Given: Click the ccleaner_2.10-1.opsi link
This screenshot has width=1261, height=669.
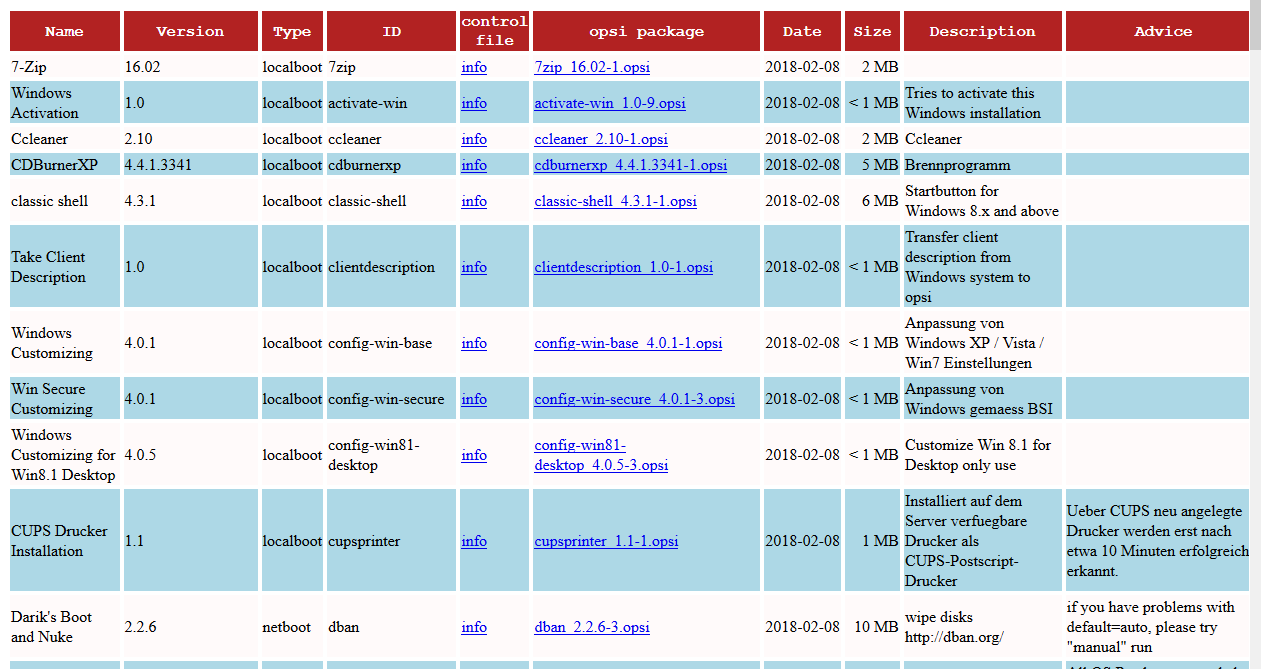Looking at the screenshot, I should pos(600,139).
